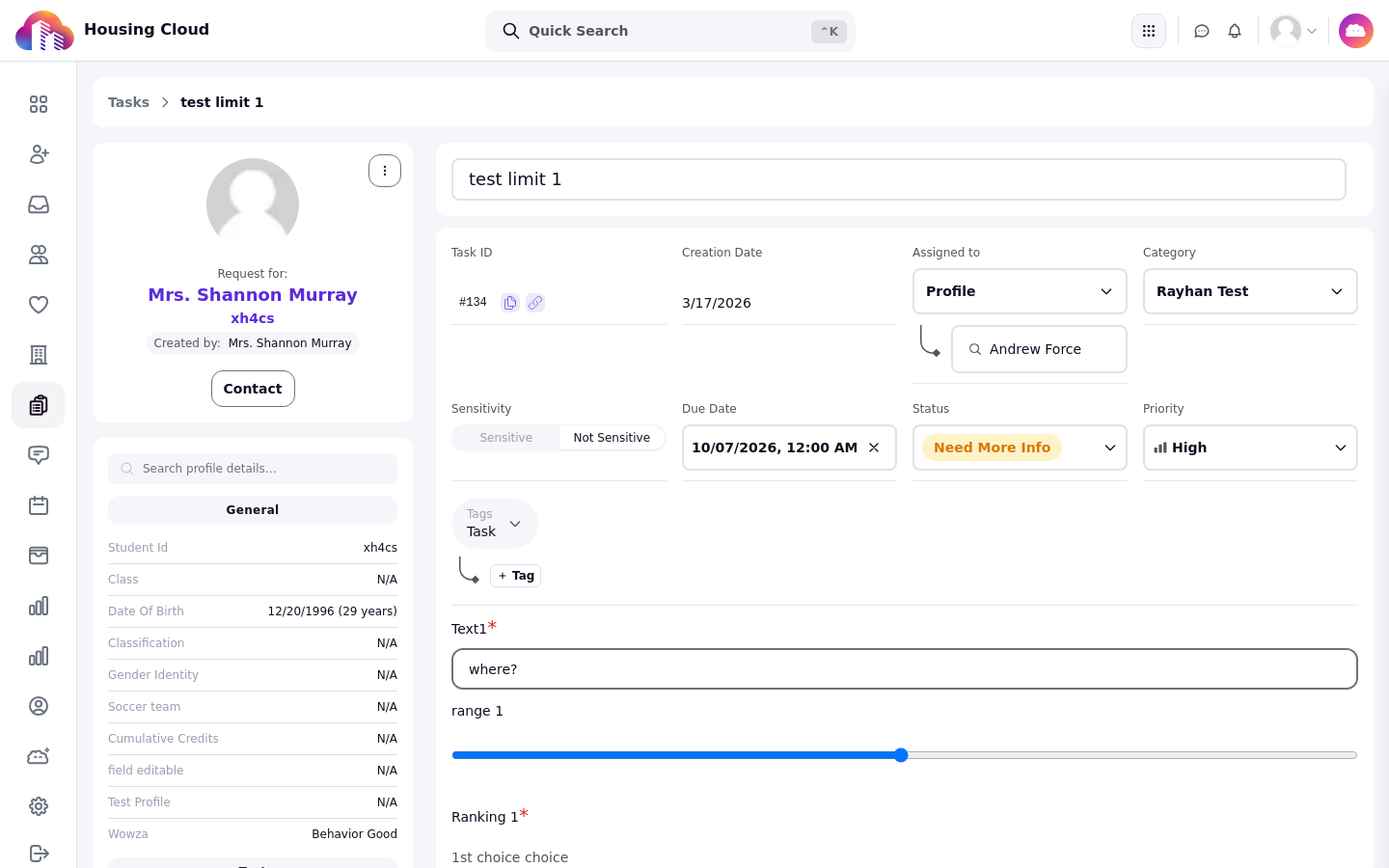Image resolution: width=1389 pixels, height=868 pixels.
Task: Select the tasks clipboard sidebar icon
Action: point(39,405)
